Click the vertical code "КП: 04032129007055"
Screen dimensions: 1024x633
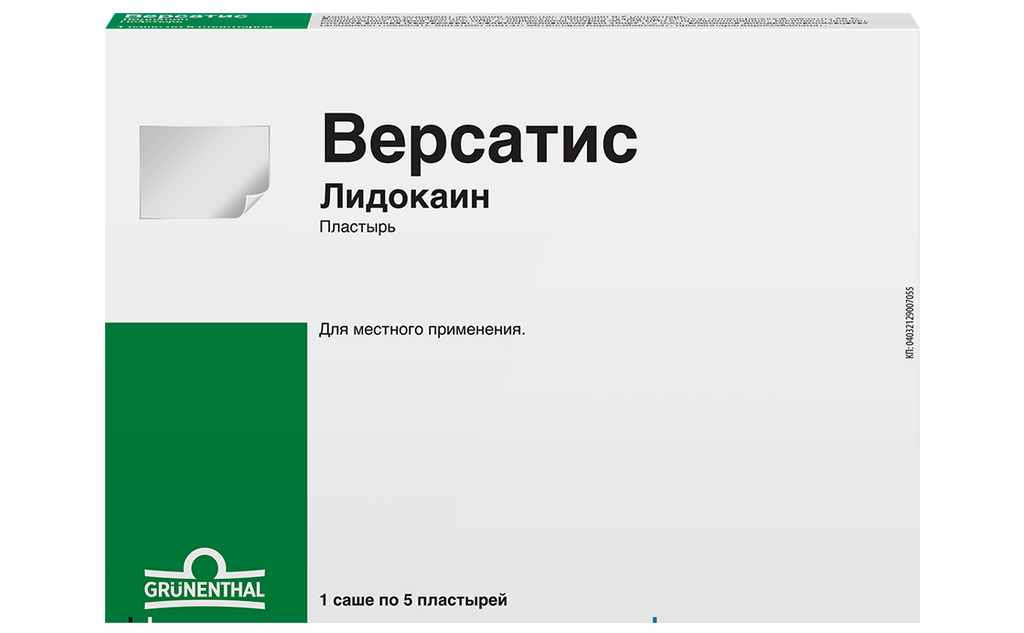coord(910,323)
